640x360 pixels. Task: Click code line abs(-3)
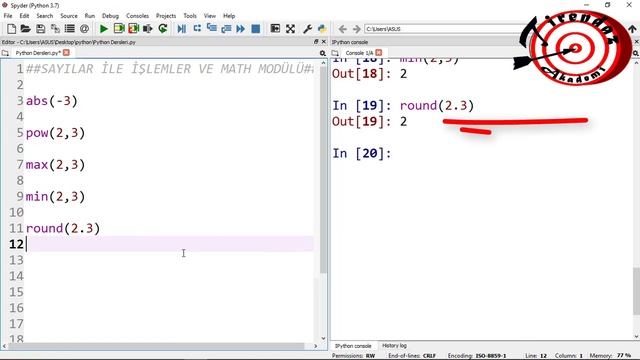pos(51,101)
